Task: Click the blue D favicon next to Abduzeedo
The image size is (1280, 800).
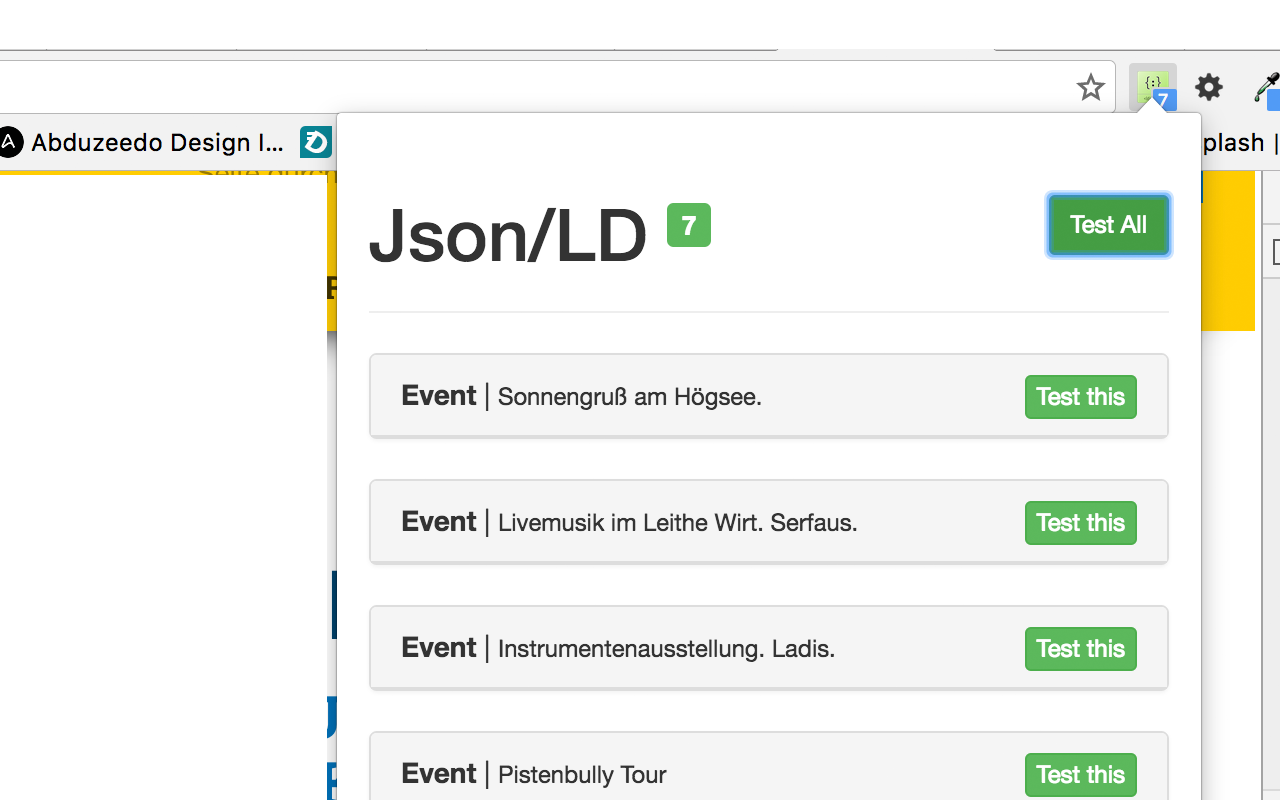Action: 314,142
